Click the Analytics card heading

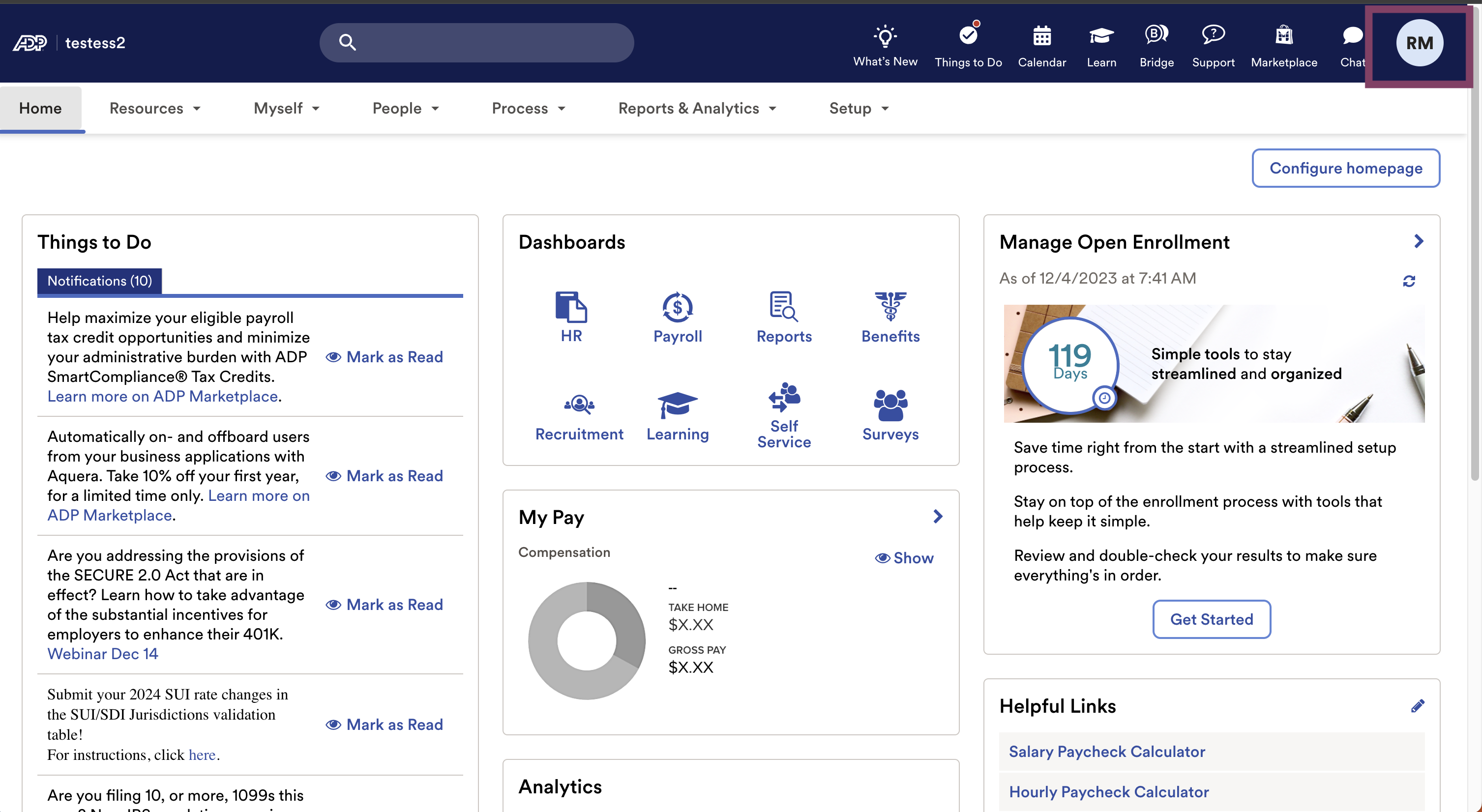tap(560, 786)
